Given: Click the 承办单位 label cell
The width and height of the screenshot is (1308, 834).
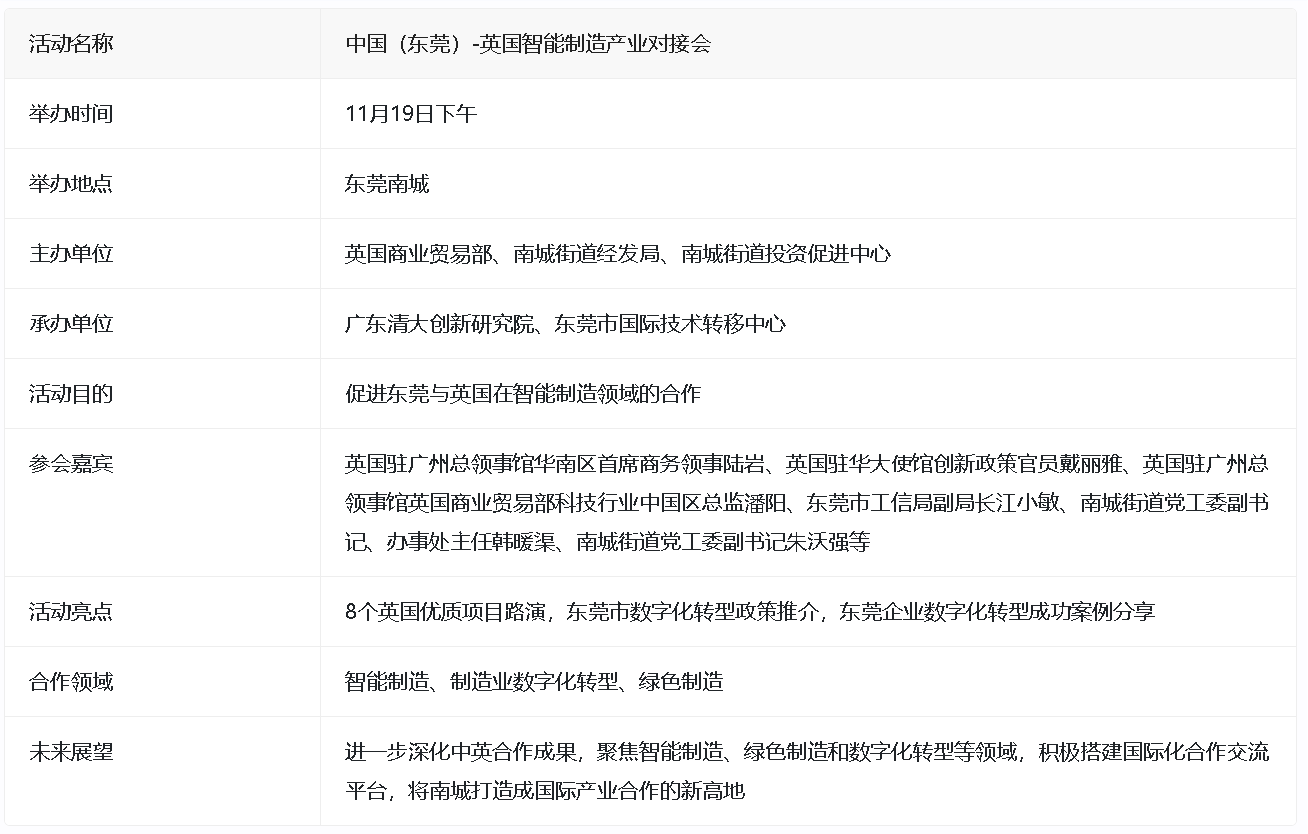Looking at the screenshot, I should click(x=71, y=324).
